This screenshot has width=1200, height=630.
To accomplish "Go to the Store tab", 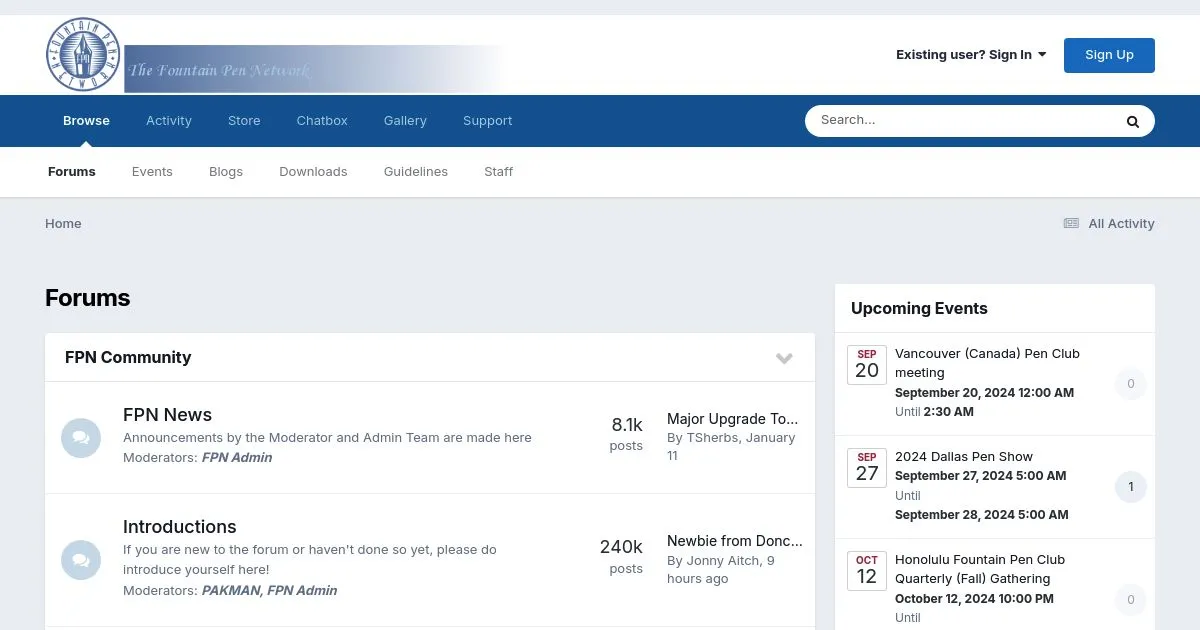I will click(244, 121).
